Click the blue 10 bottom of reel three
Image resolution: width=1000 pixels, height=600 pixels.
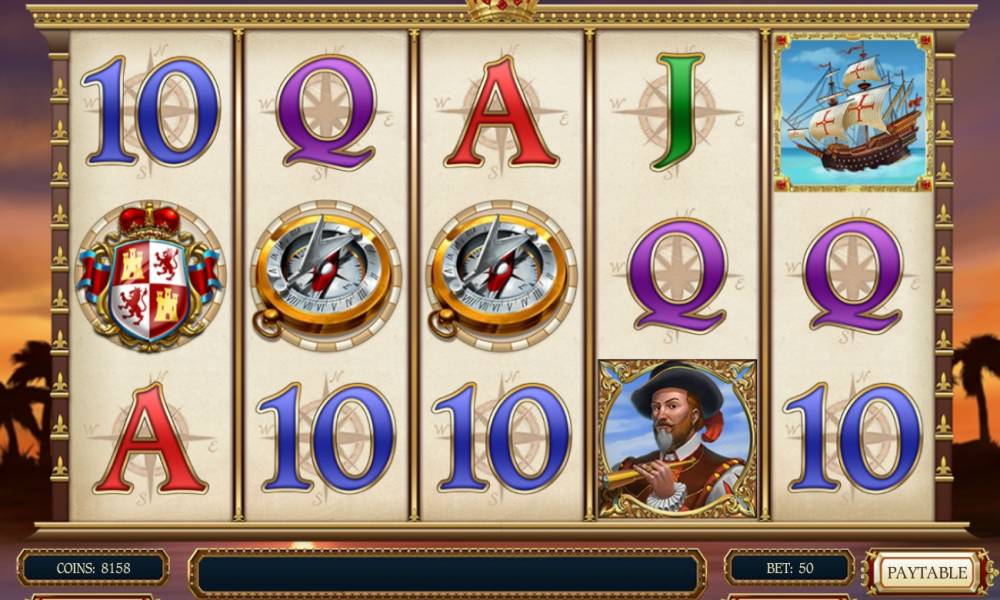501,439
